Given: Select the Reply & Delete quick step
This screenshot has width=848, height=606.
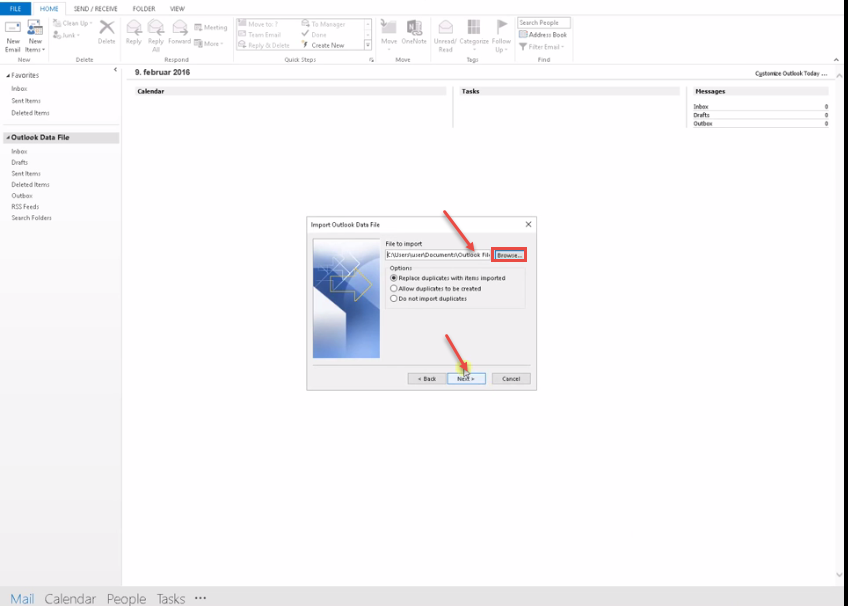Looking at the screenshot, I should pyautogui.click(x=264, y=45).
